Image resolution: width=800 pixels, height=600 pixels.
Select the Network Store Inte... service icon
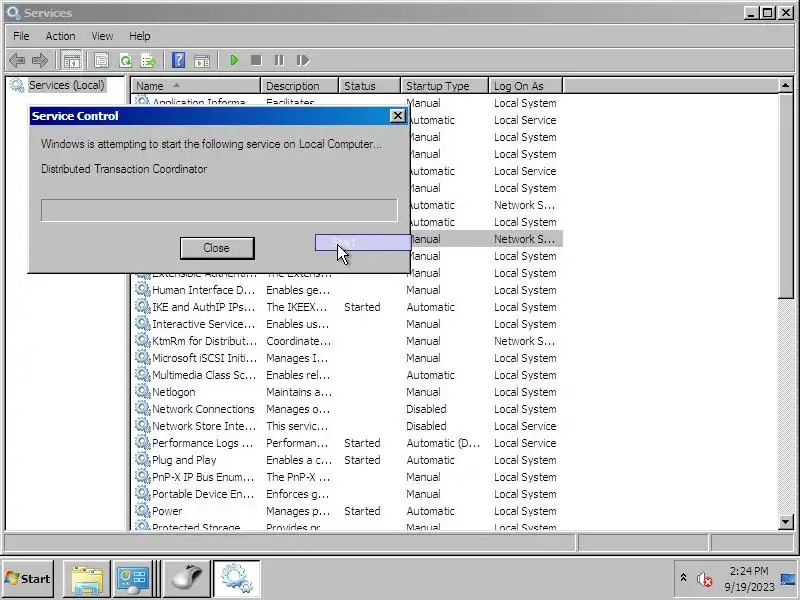(142, 426)
